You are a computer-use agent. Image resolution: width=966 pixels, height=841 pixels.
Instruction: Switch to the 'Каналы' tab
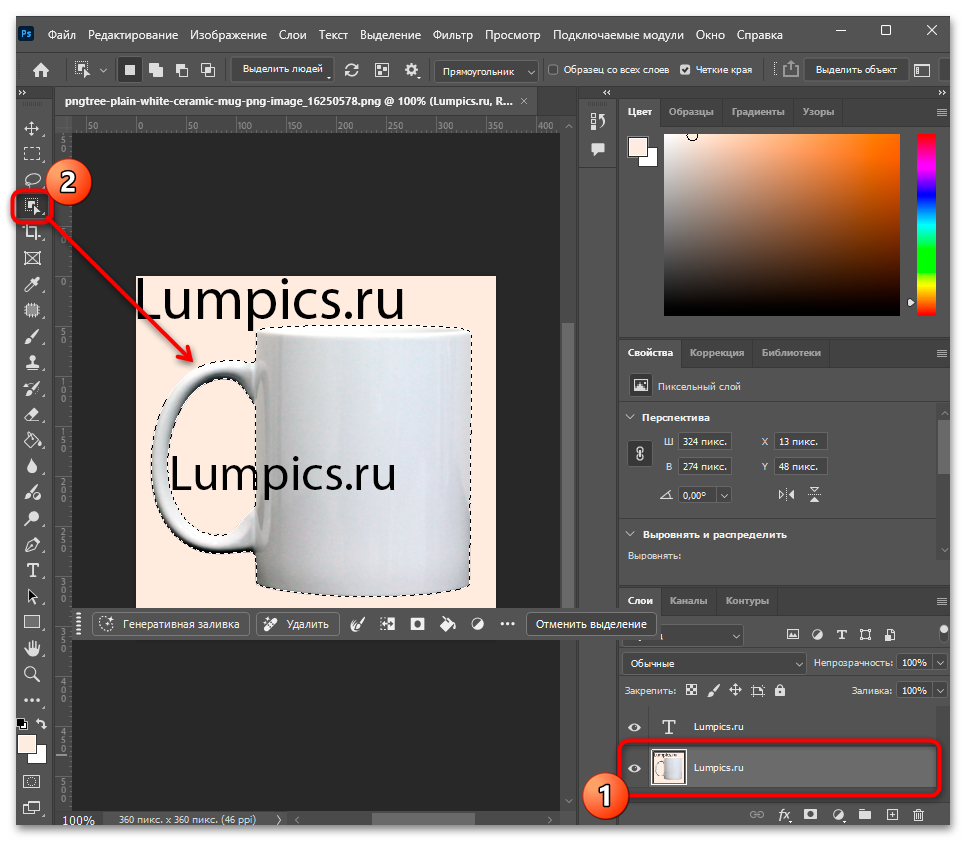[x=688, y=601]
